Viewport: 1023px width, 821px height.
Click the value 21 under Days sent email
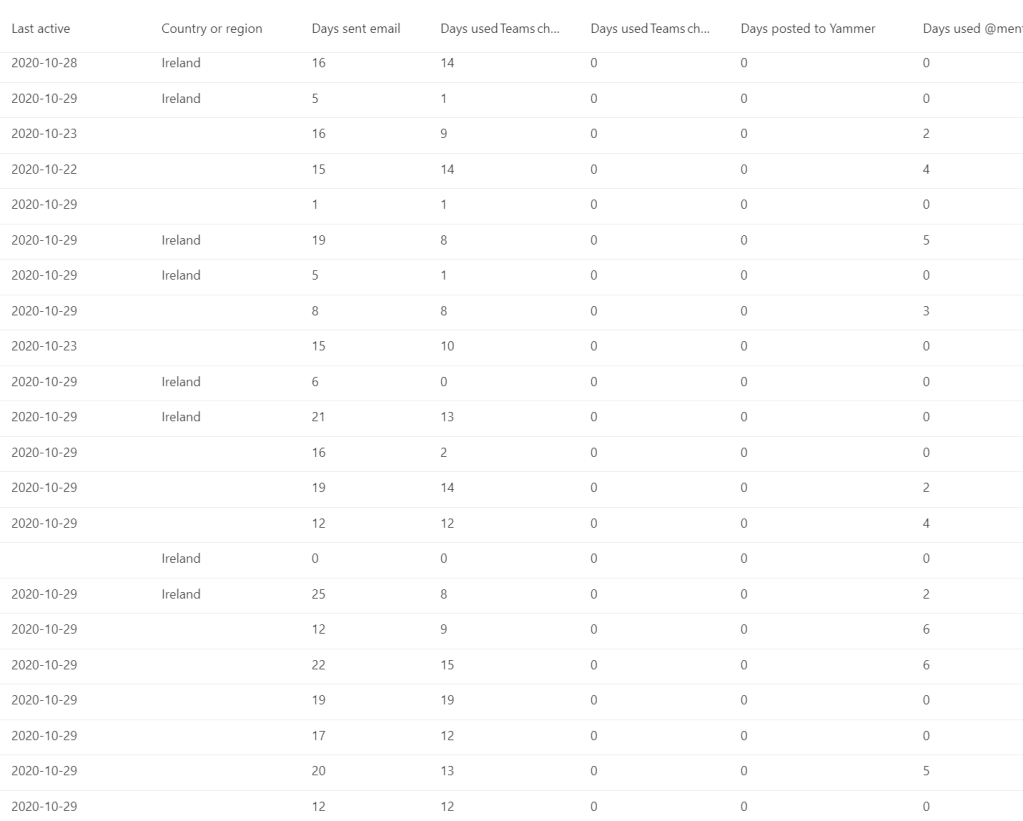pyautogui.click(x=319, y=417)
